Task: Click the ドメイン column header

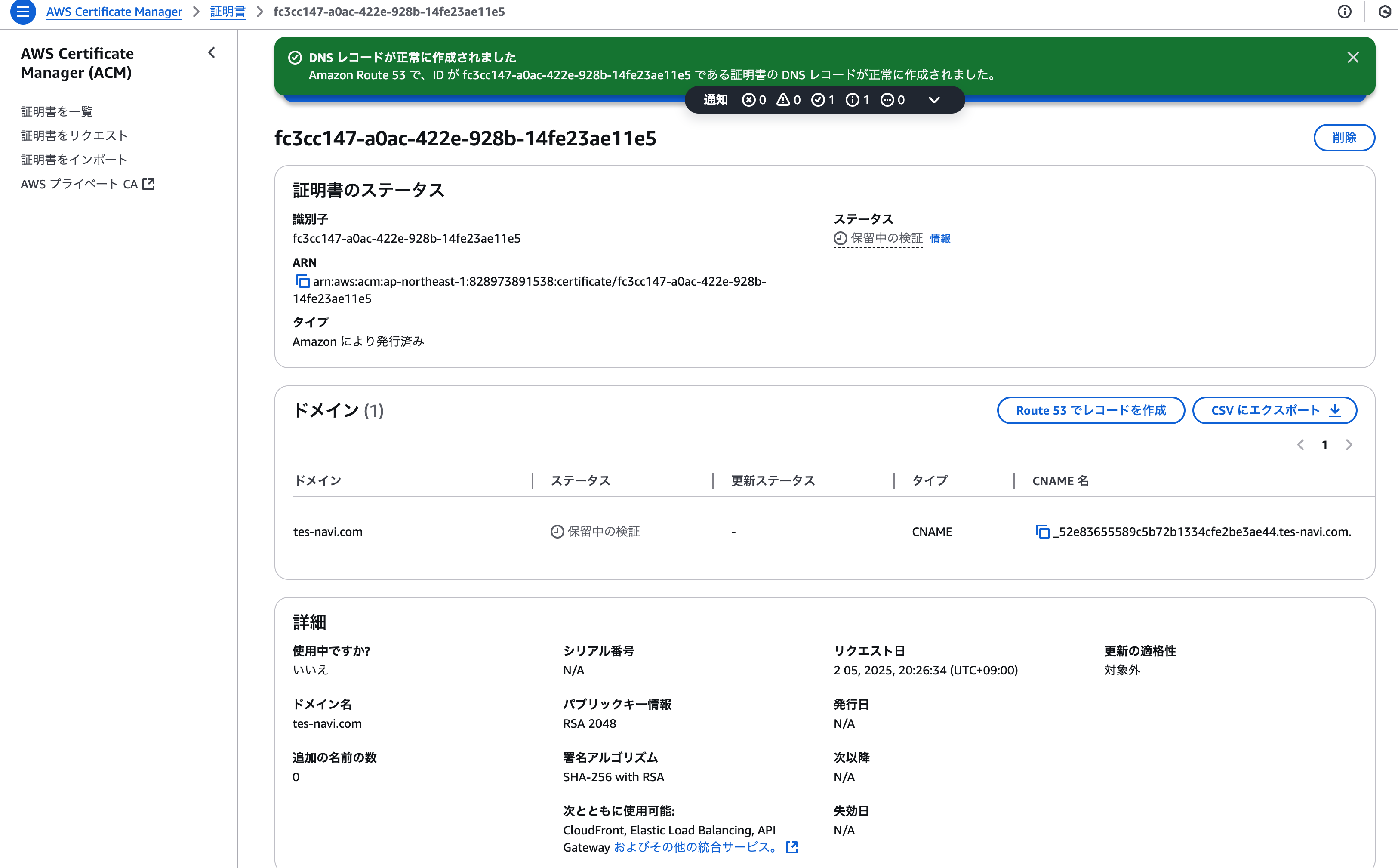Action: [x=318, y=480]
